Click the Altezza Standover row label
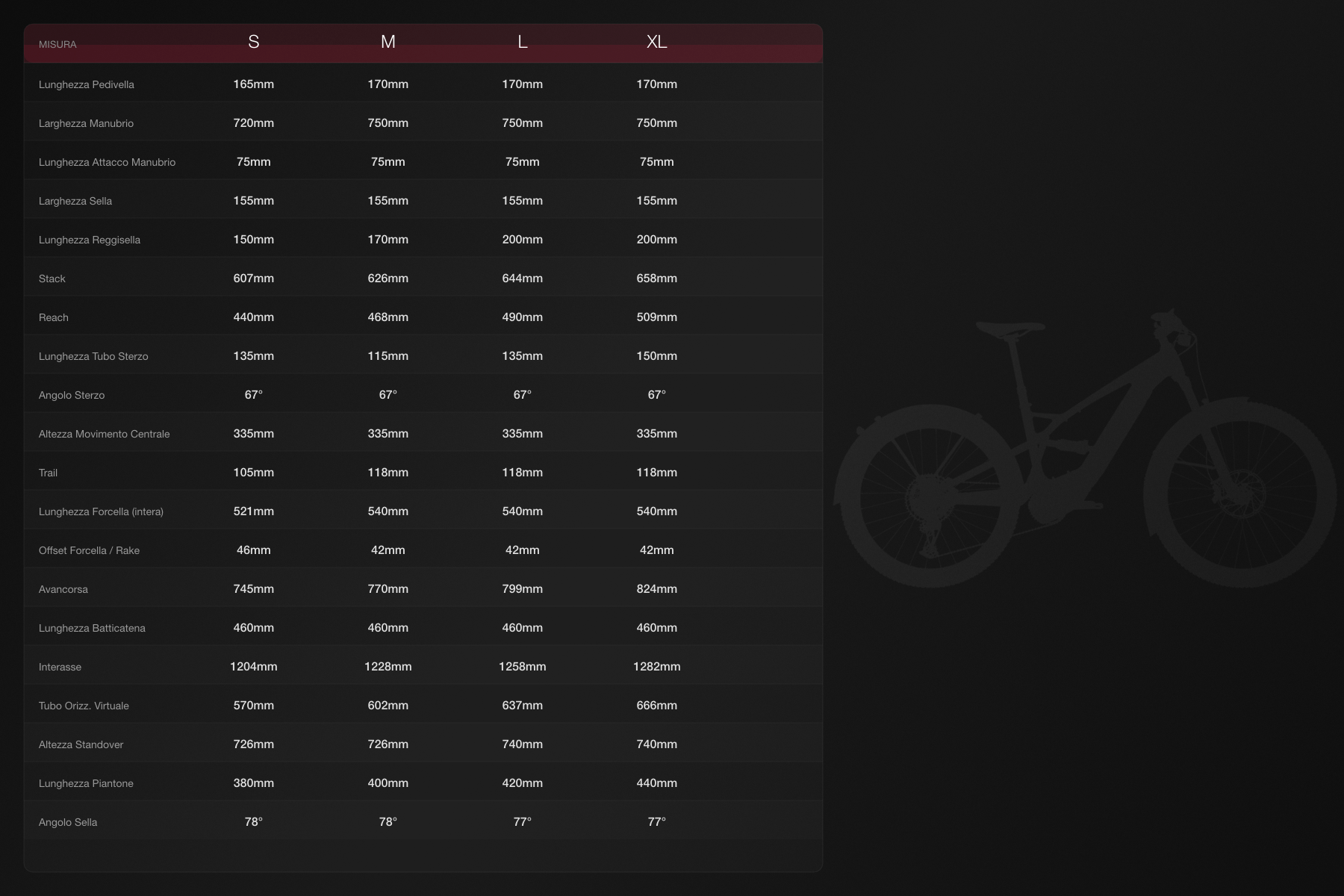 (x=81, y=745)
